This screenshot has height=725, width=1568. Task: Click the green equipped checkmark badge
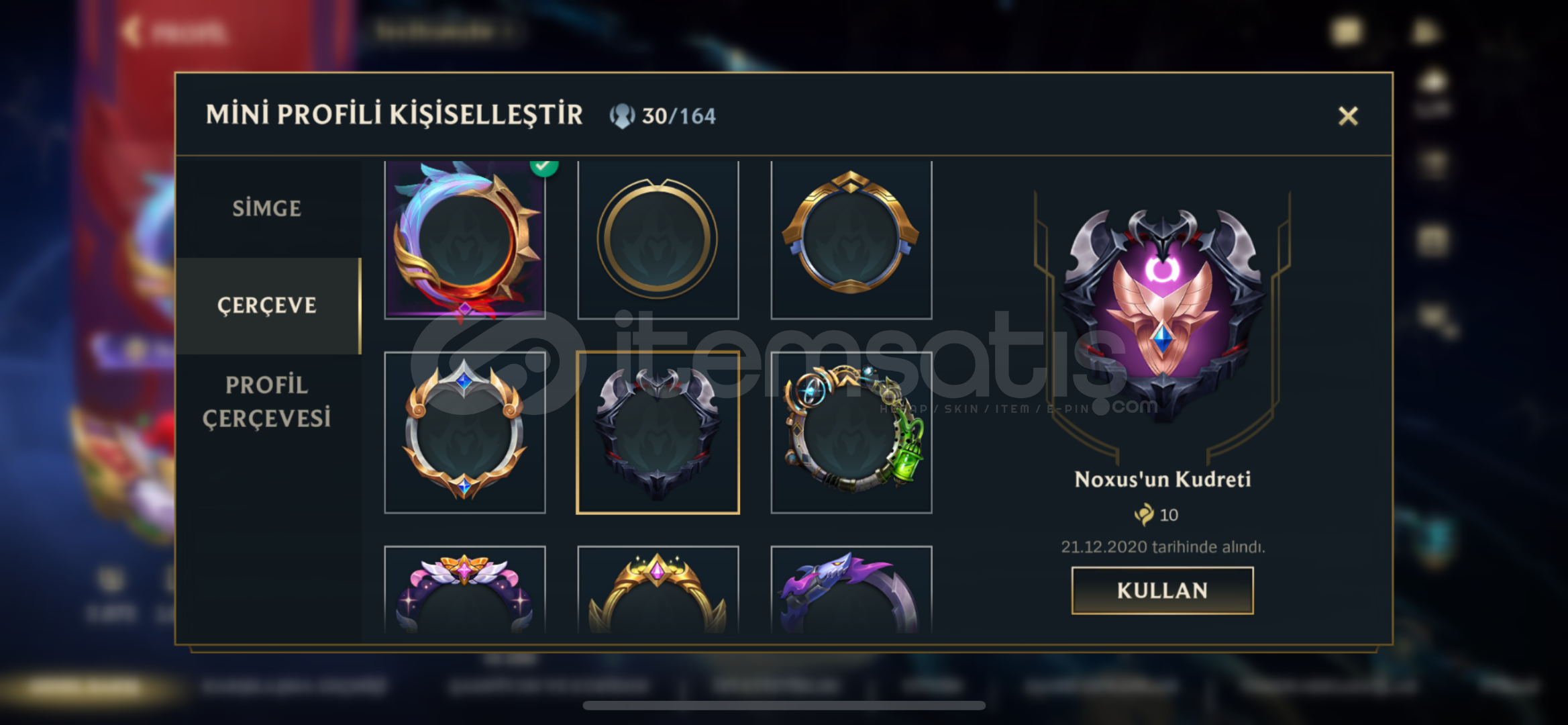coord(543,166)
